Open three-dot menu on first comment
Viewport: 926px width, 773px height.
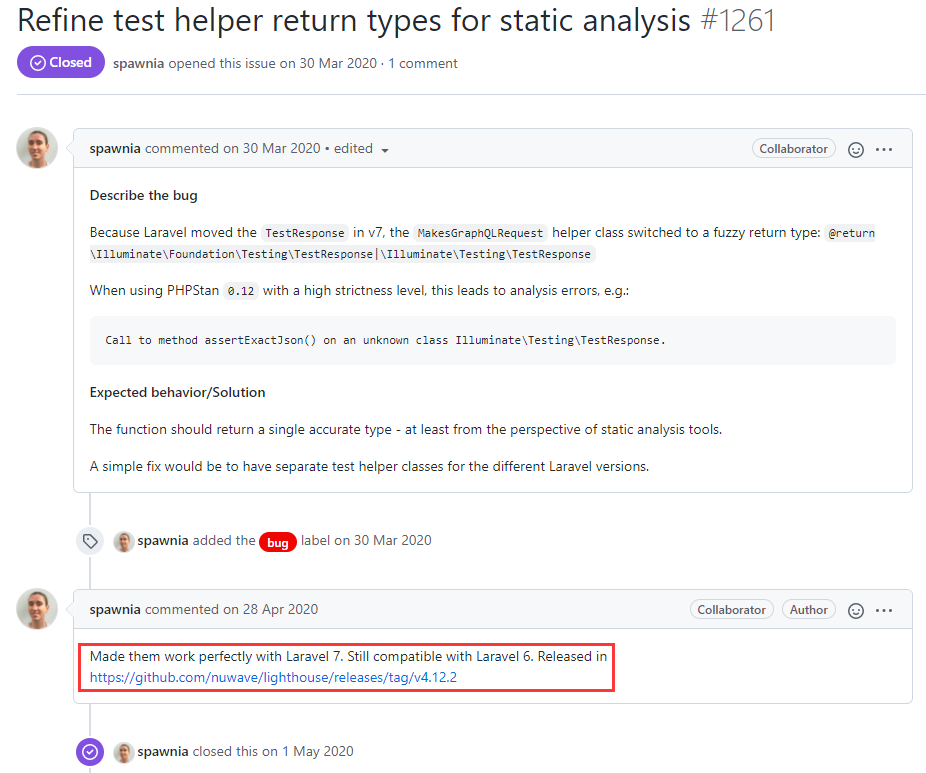point(884,149)
